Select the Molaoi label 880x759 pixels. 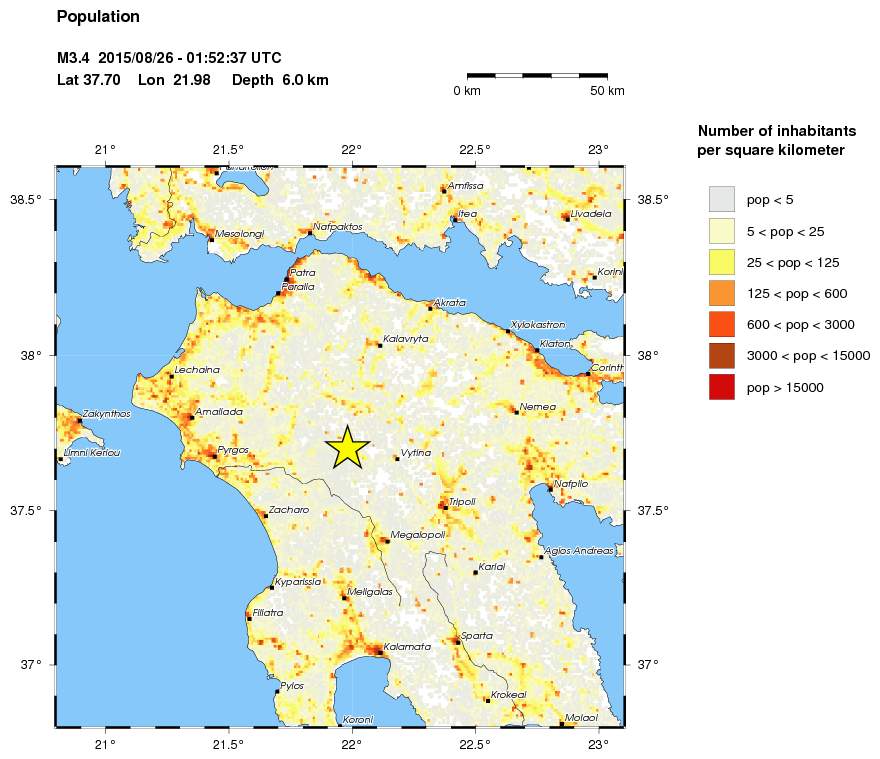coord(581,717)
